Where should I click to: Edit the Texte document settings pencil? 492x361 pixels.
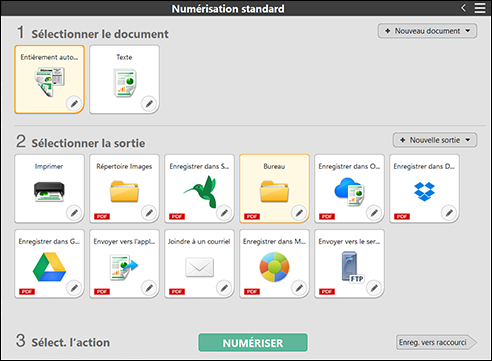point(149,104)
